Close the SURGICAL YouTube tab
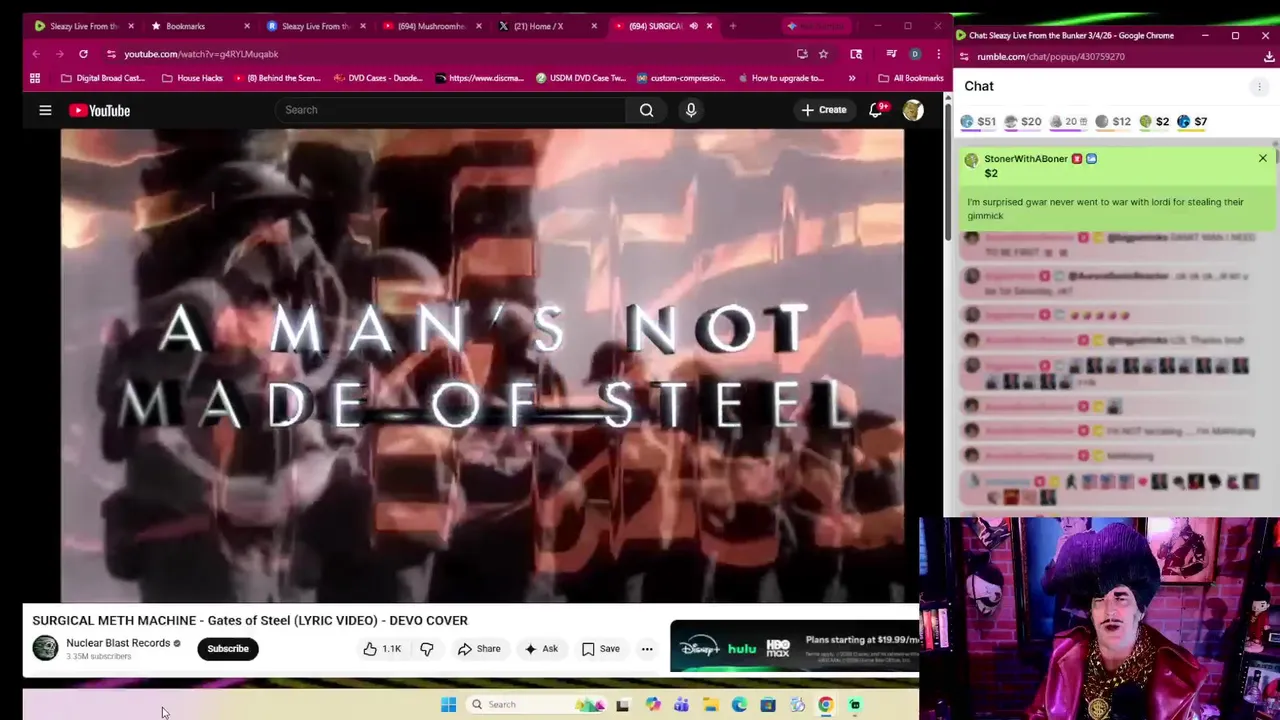Viewport: 1280px width, 720px height. [x=710, y=26]
